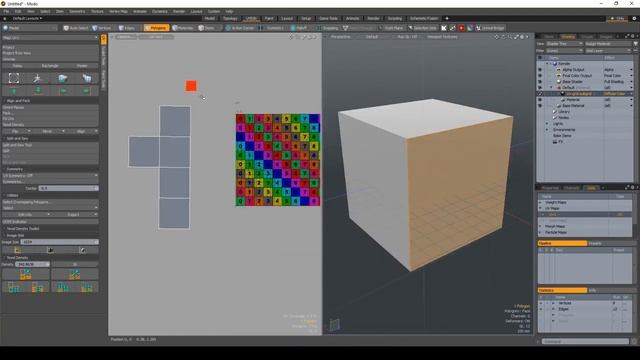Click the right image size preset icon
Viewport: 640px width, 360px height.
click(x=82, y=250)
